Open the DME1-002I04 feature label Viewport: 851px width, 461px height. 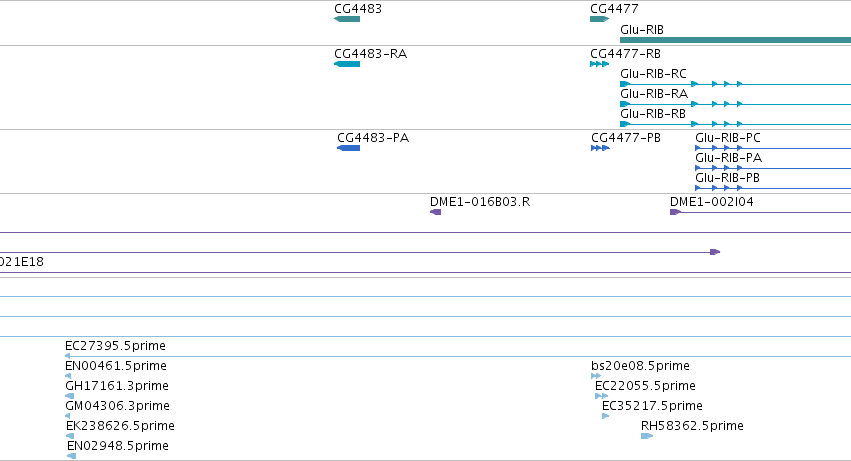[712, 202]
